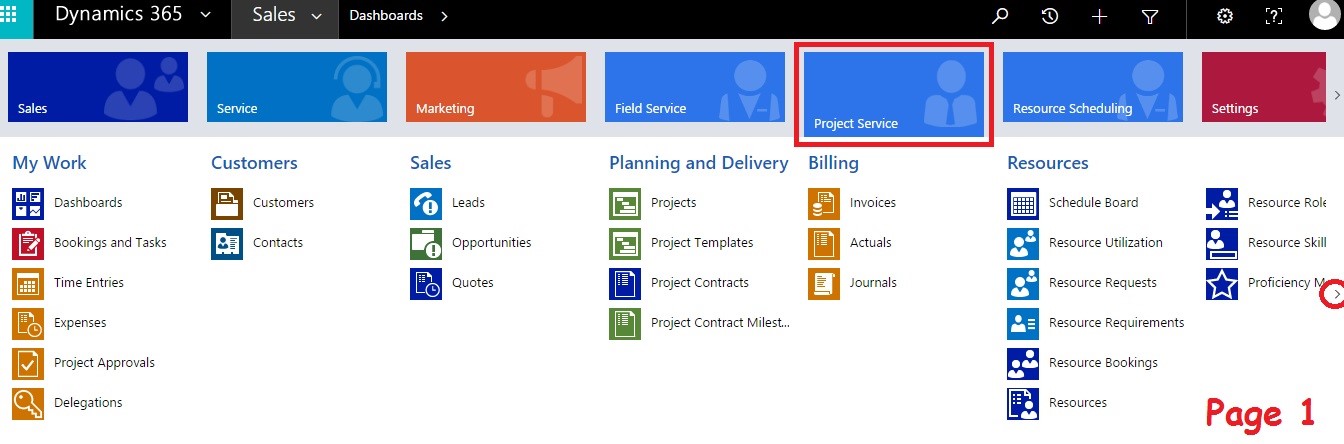Expand the Sales module dropdown
The image size is (1344, 444).
coord(317,16)
